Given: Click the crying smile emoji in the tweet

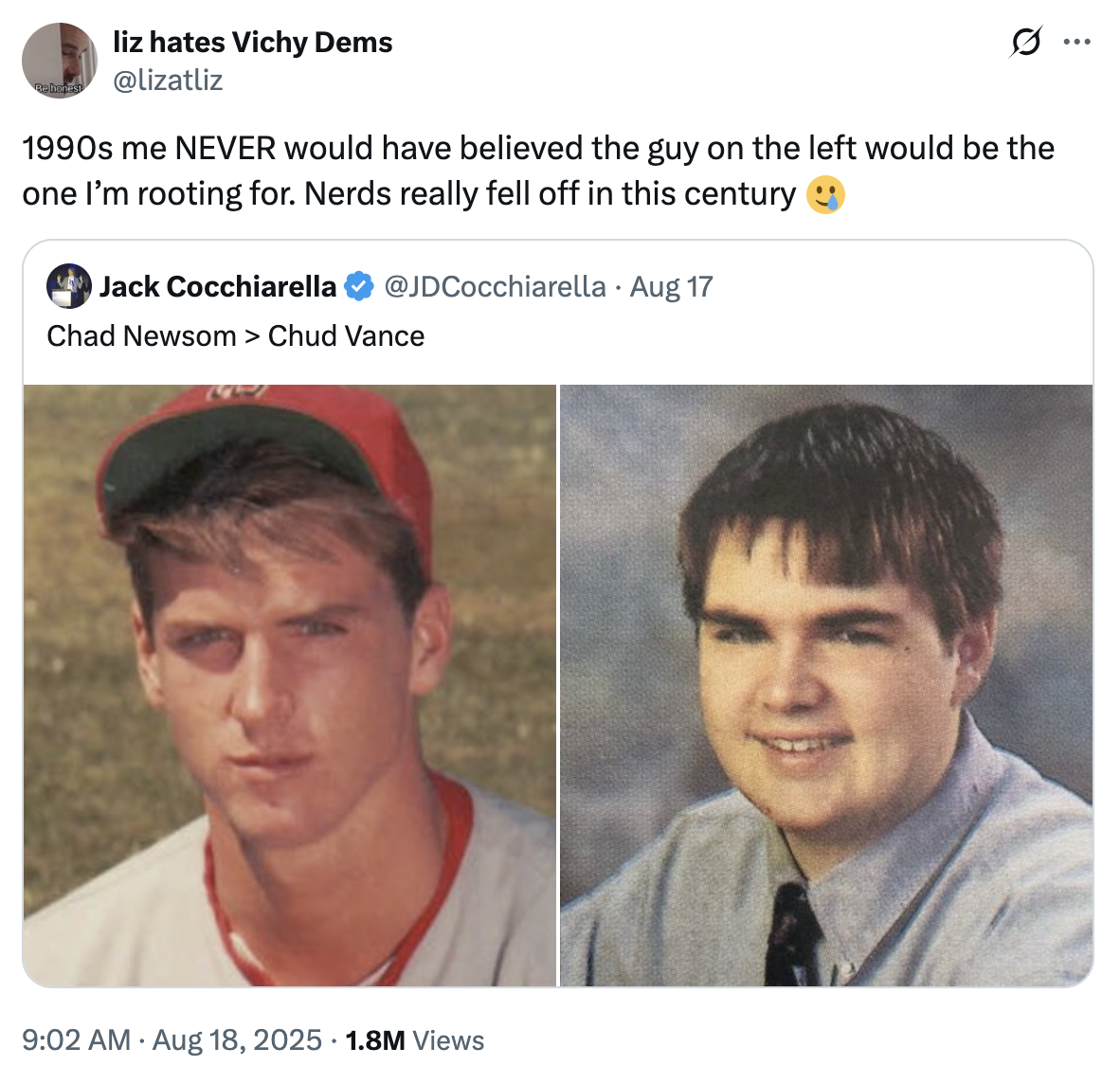Looking at the screenshot, I should pyautogui.click(x=825, y=194).
